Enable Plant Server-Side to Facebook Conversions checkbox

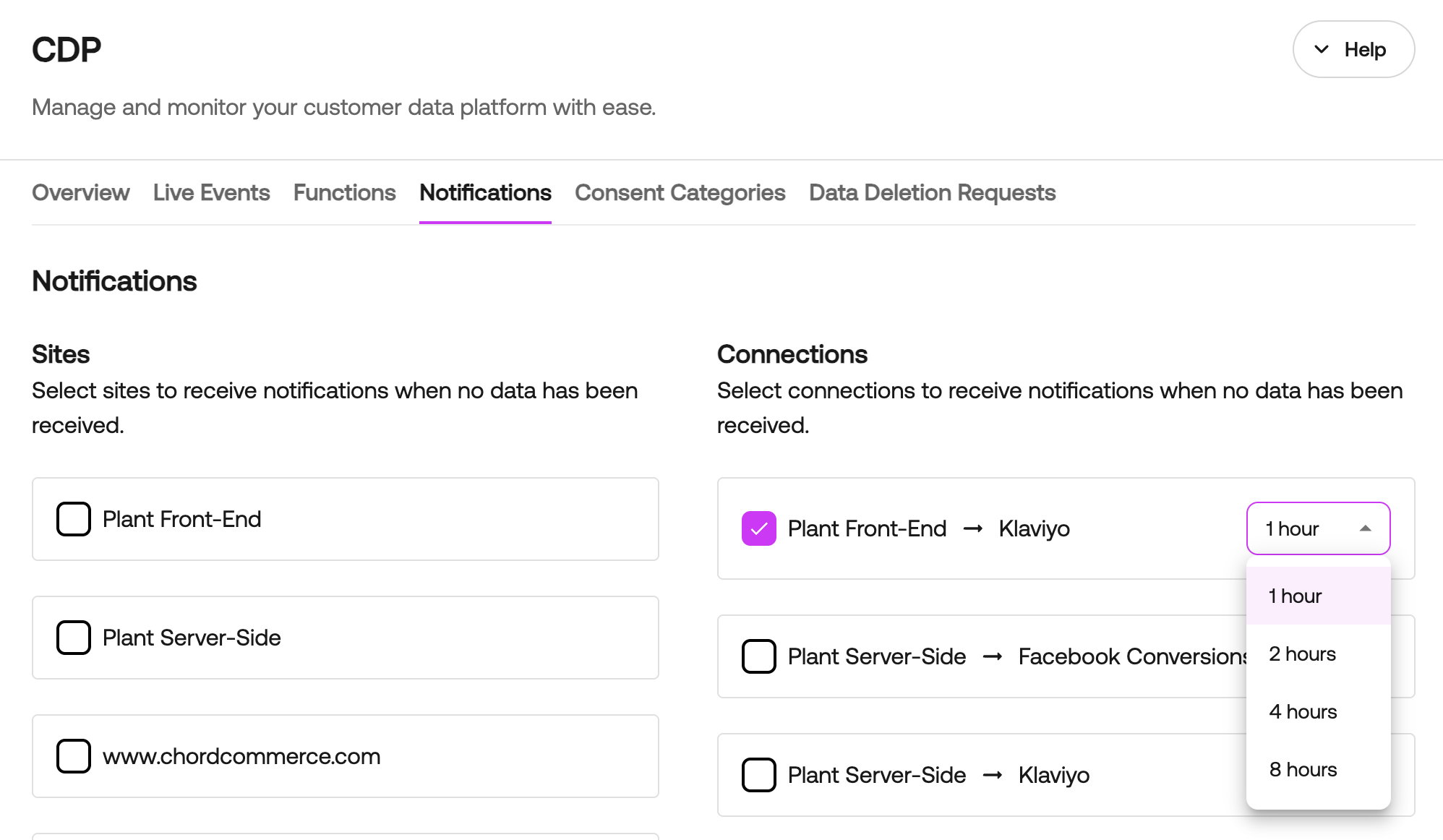[759, 656]
